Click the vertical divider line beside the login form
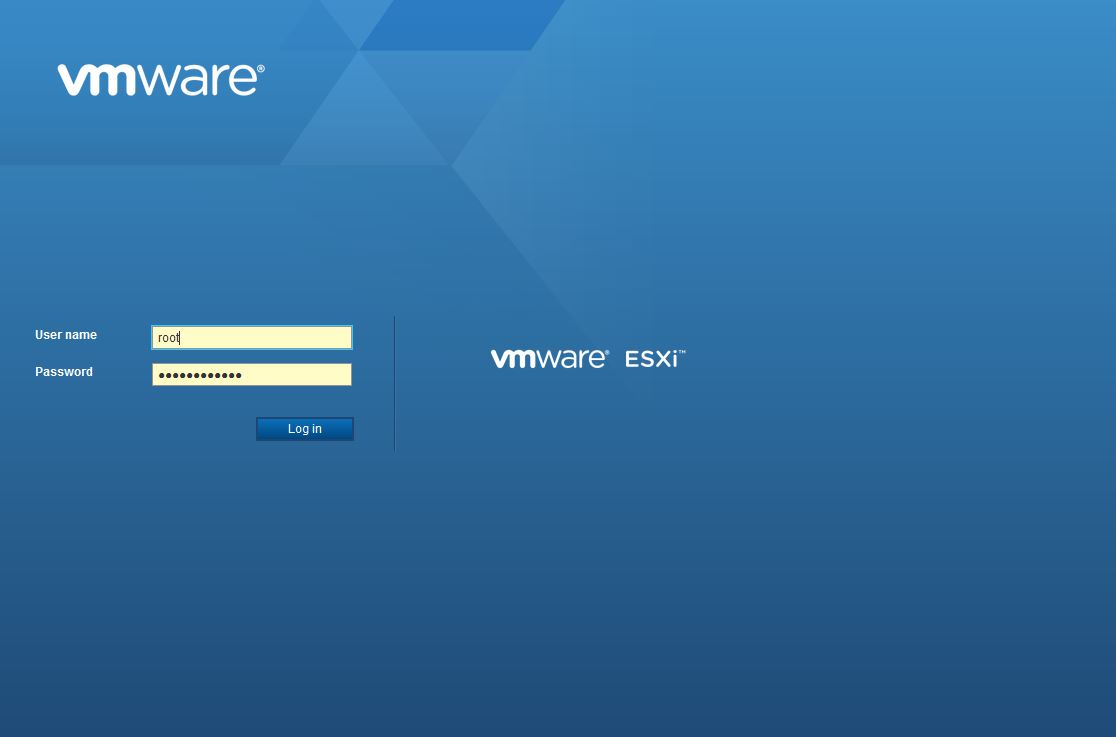1116x737 pixels. point(394,383)
